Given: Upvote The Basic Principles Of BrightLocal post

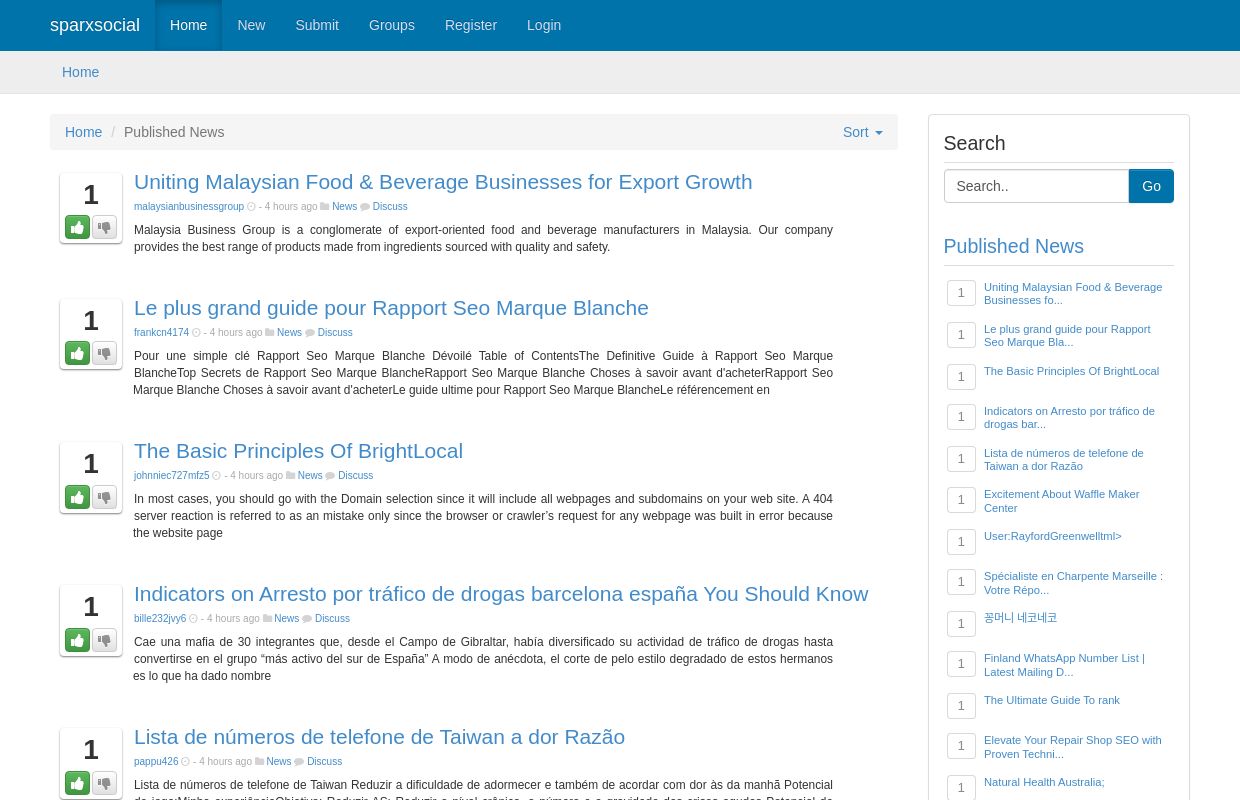Looking at the screenshot, I should 78,497.
